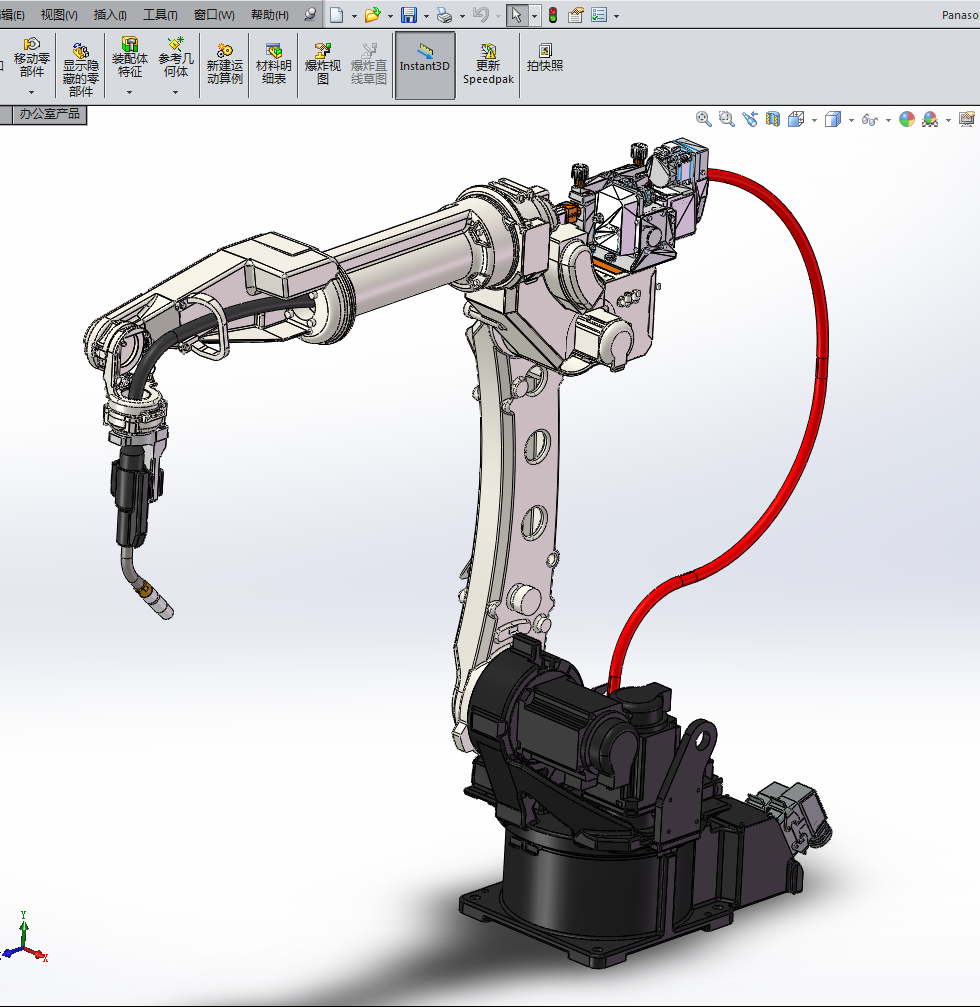
Task: Open the Display Style dropdown arrow
Action: click(851, 120)
